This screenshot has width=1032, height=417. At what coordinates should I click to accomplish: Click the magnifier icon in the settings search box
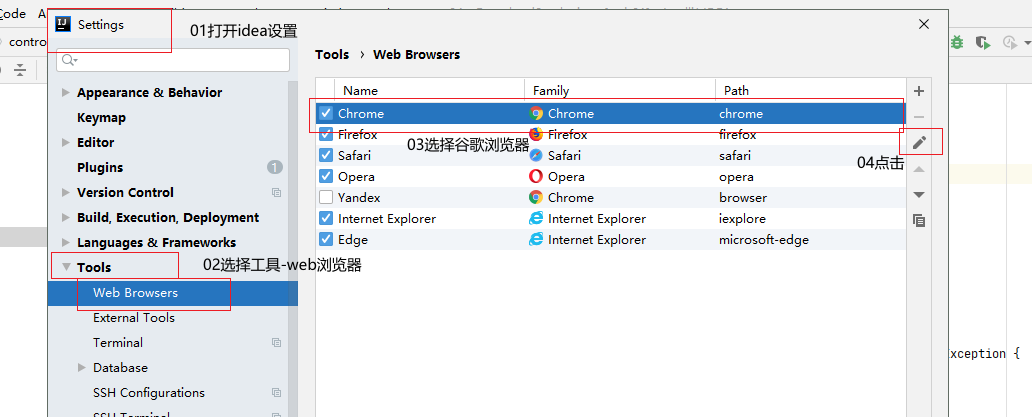pos(69,60)
